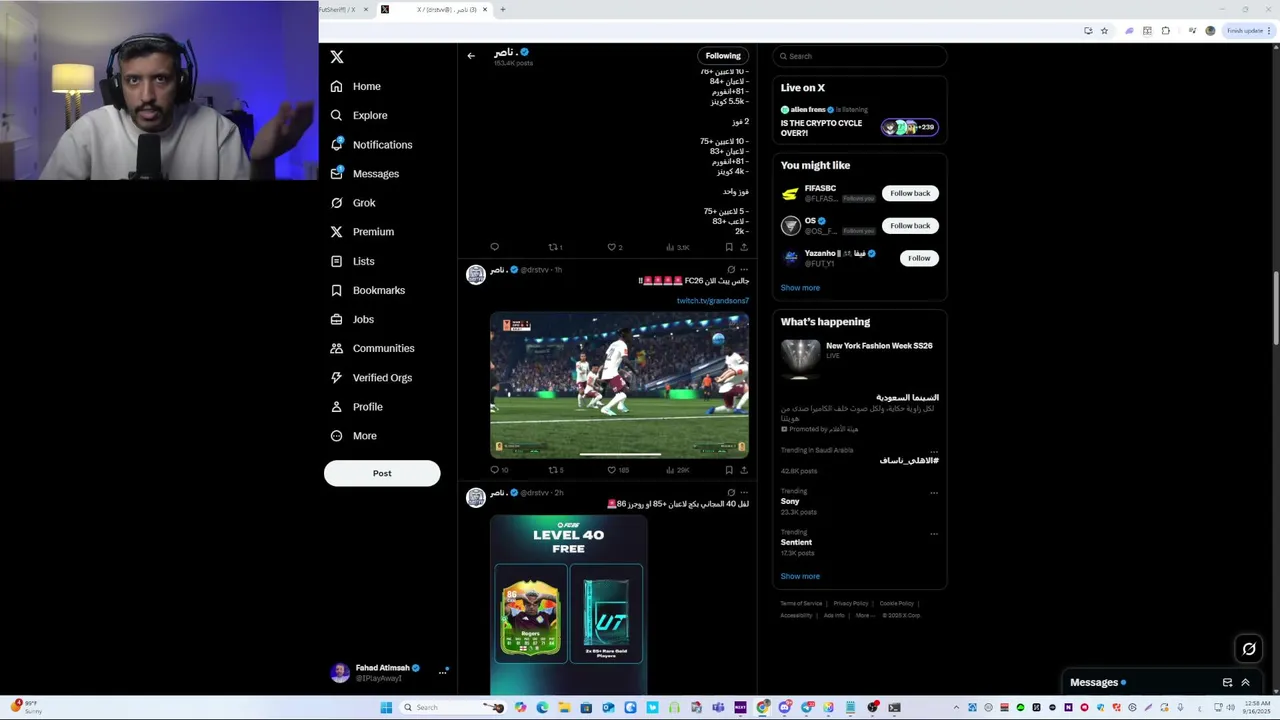Viewport: 1280px width, 720px height.
Task: Open the Grok floating button
Action: tap(1249, 649)
